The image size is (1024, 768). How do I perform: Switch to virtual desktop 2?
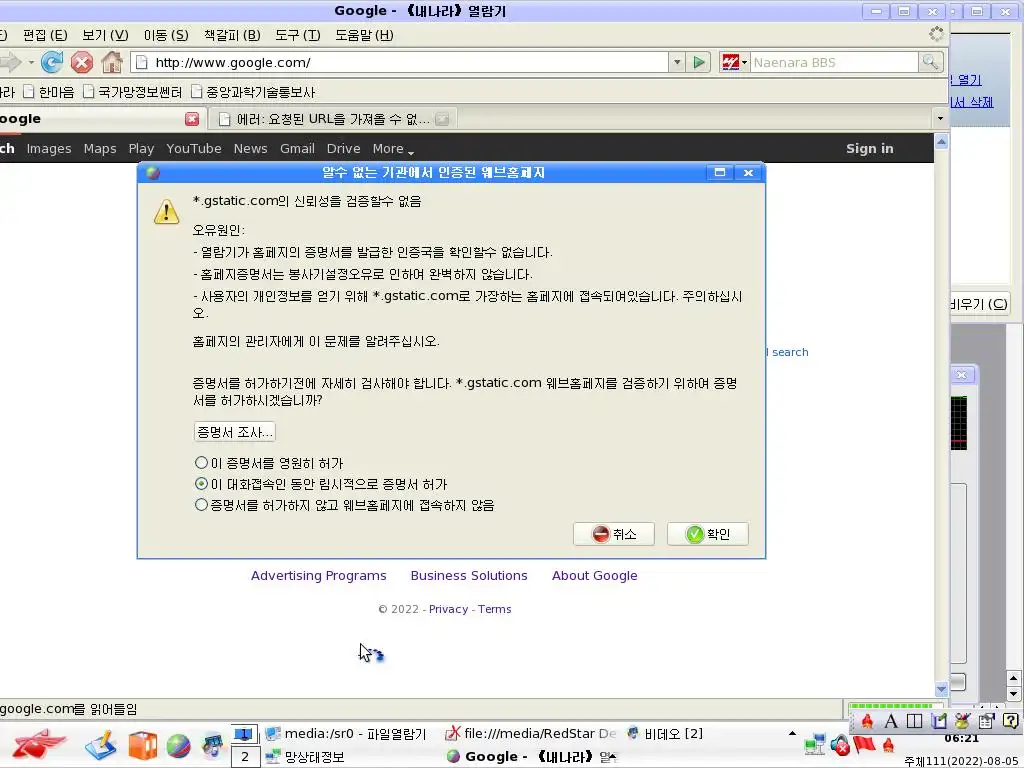[x=244, y=757]
